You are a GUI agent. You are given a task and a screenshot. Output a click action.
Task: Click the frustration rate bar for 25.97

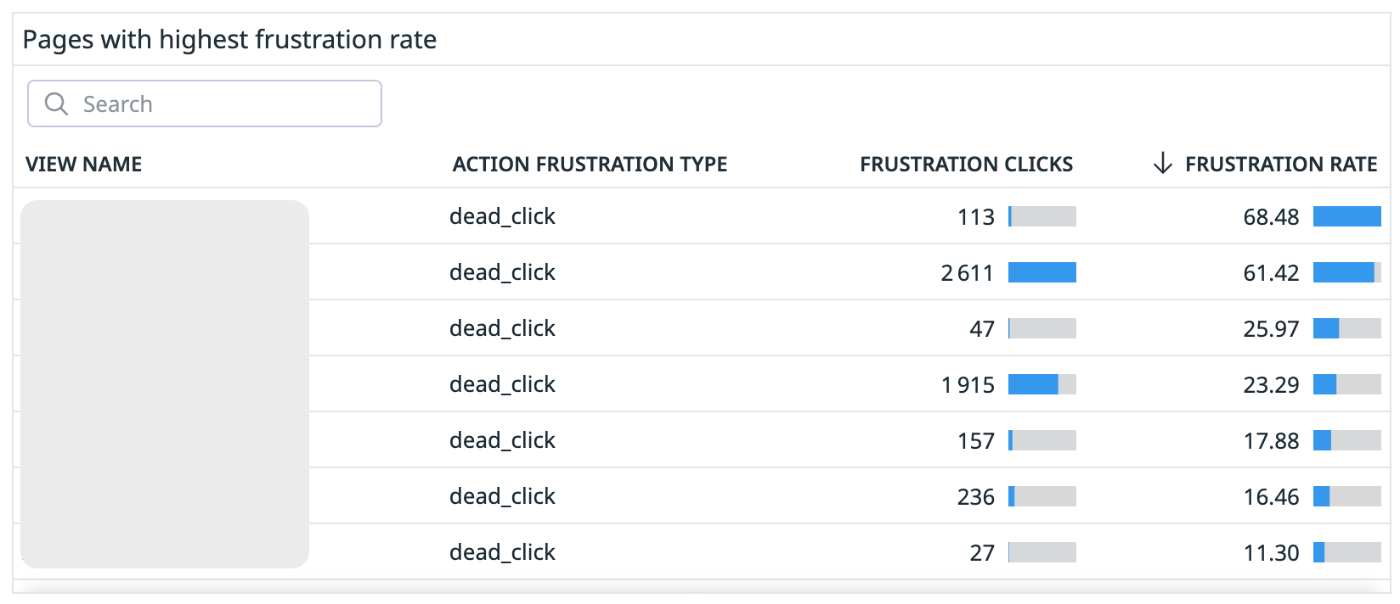tap(1347, 328)
